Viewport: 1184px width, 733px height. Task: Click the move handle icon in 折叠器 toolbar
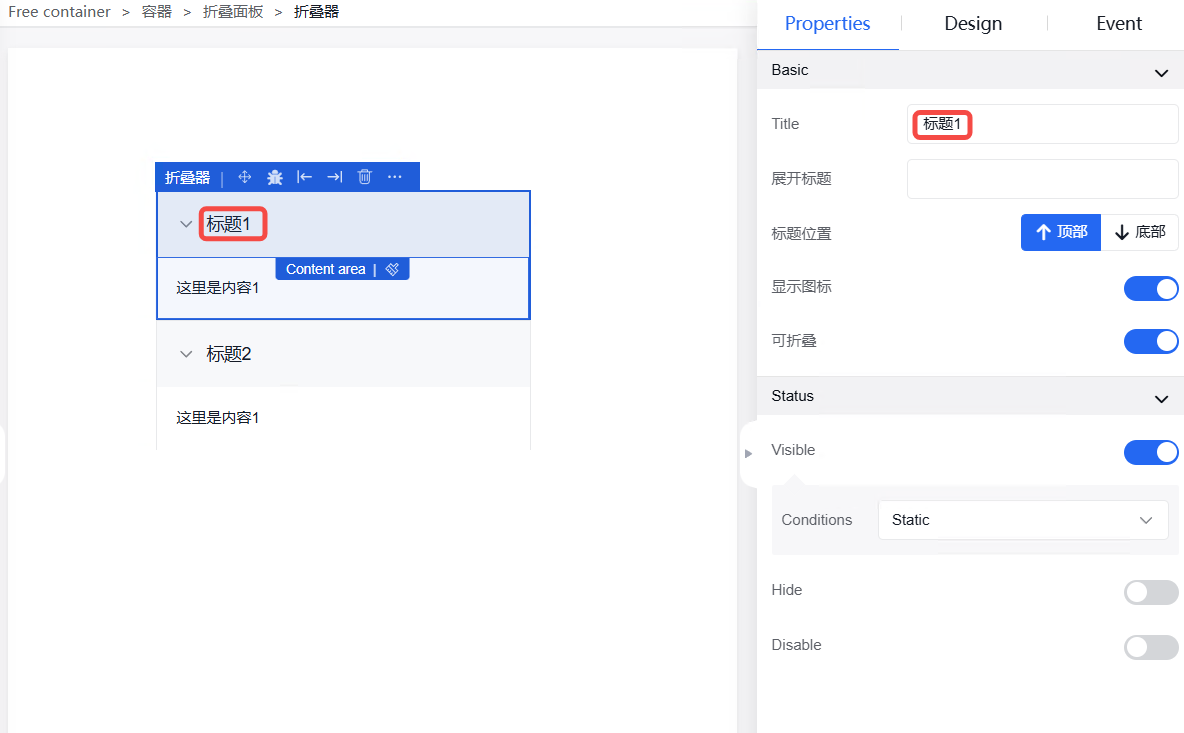tap(245, 177)
